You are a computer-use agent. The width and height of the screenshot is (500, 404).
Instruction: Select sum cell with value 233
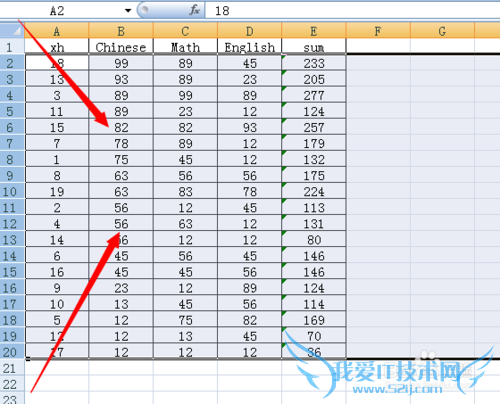[314, 63]
